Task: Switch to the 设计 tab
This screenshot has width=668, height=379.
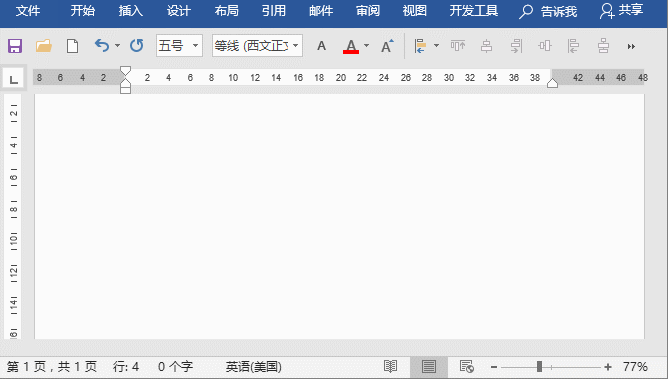Action: coord(179,11)
